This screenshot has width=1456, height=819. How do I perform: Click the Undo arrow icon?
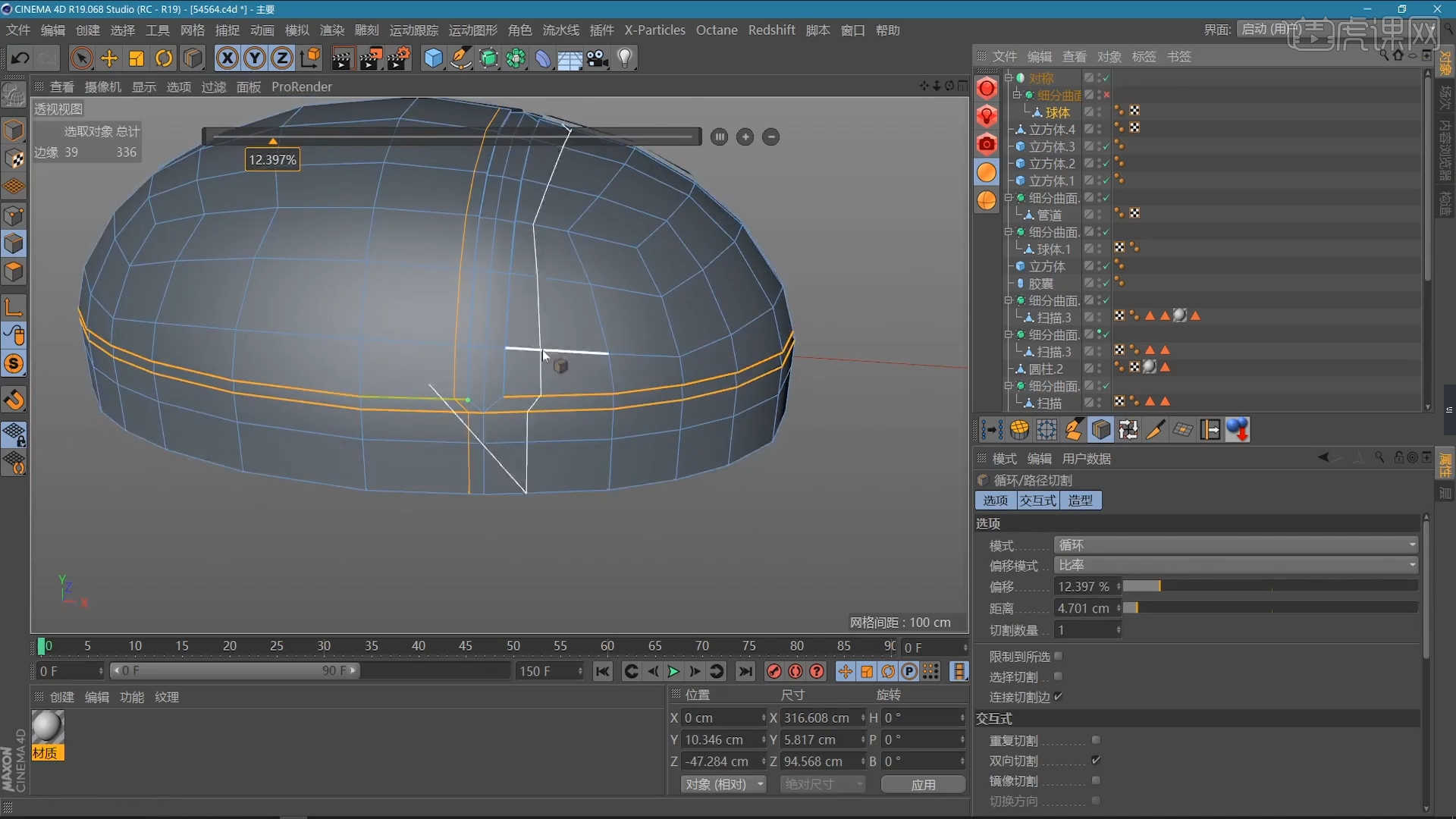click(x=20, y=58)
